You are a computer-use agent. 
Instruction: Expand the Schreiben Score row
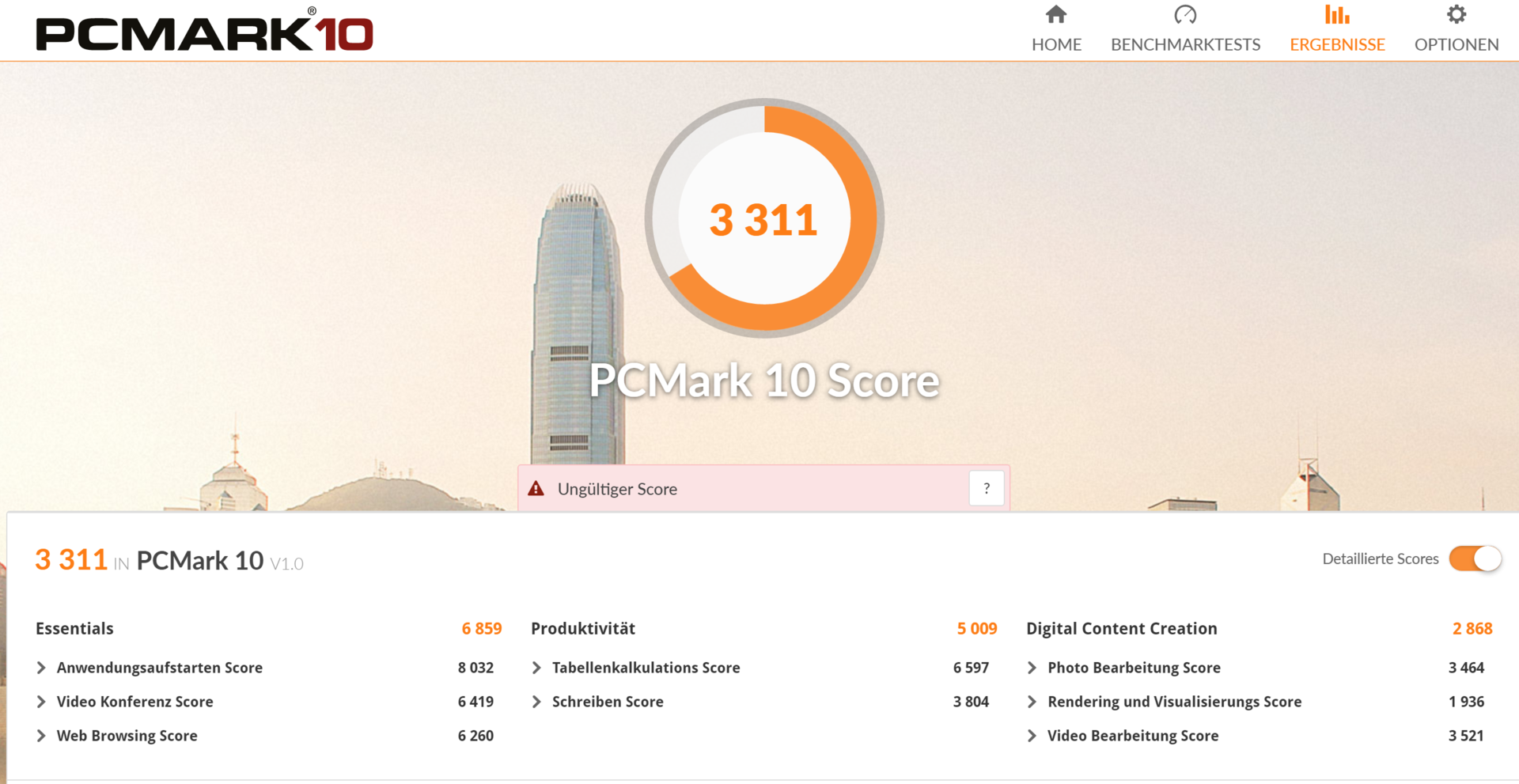click(x=536, y=702)
